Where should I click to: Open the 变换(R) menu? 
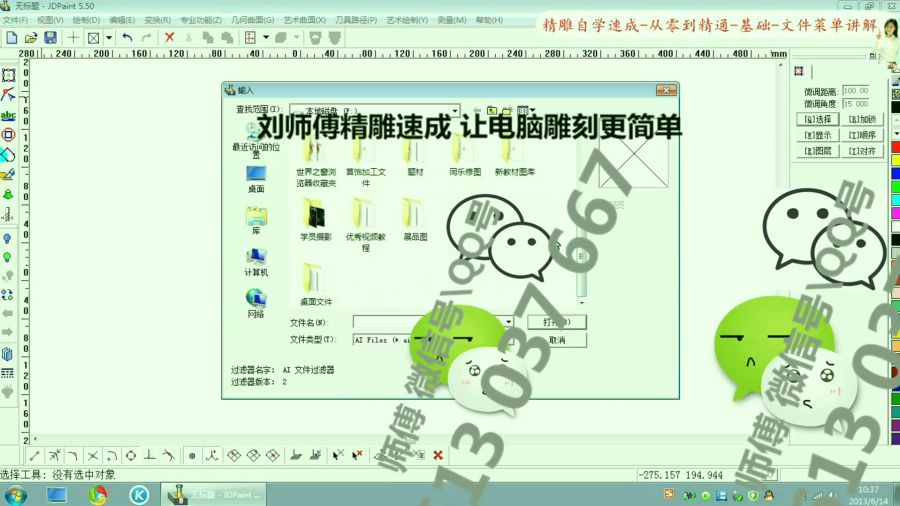pos(157,20)
